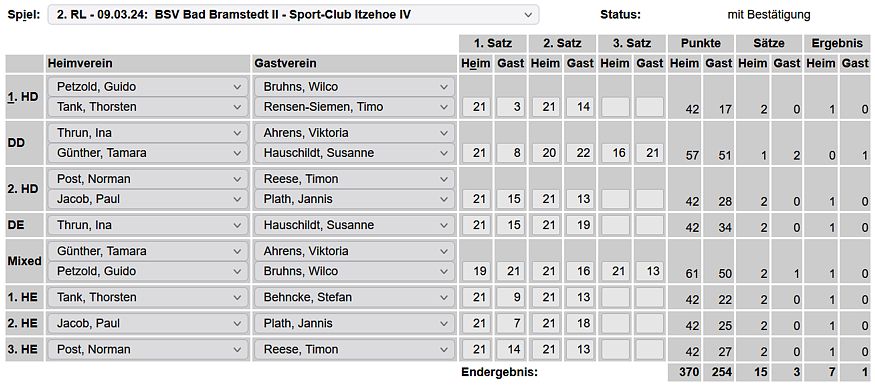Click the 1. HD row label
Screen dimensions: 875x387
point(23,96)
